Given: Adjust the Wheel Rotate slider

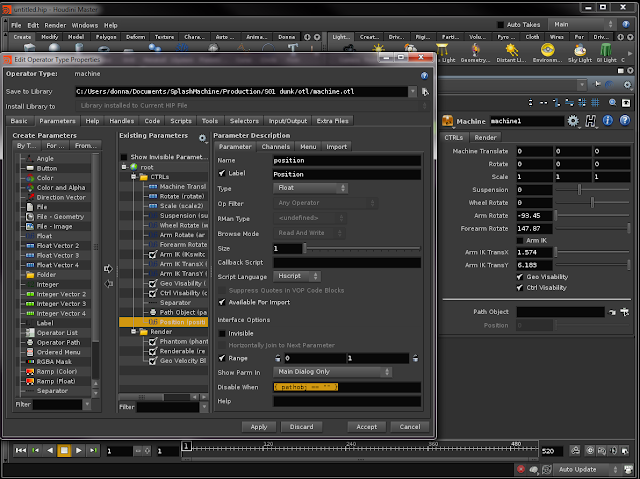Looking at the screenshot, I should point(592,202).
